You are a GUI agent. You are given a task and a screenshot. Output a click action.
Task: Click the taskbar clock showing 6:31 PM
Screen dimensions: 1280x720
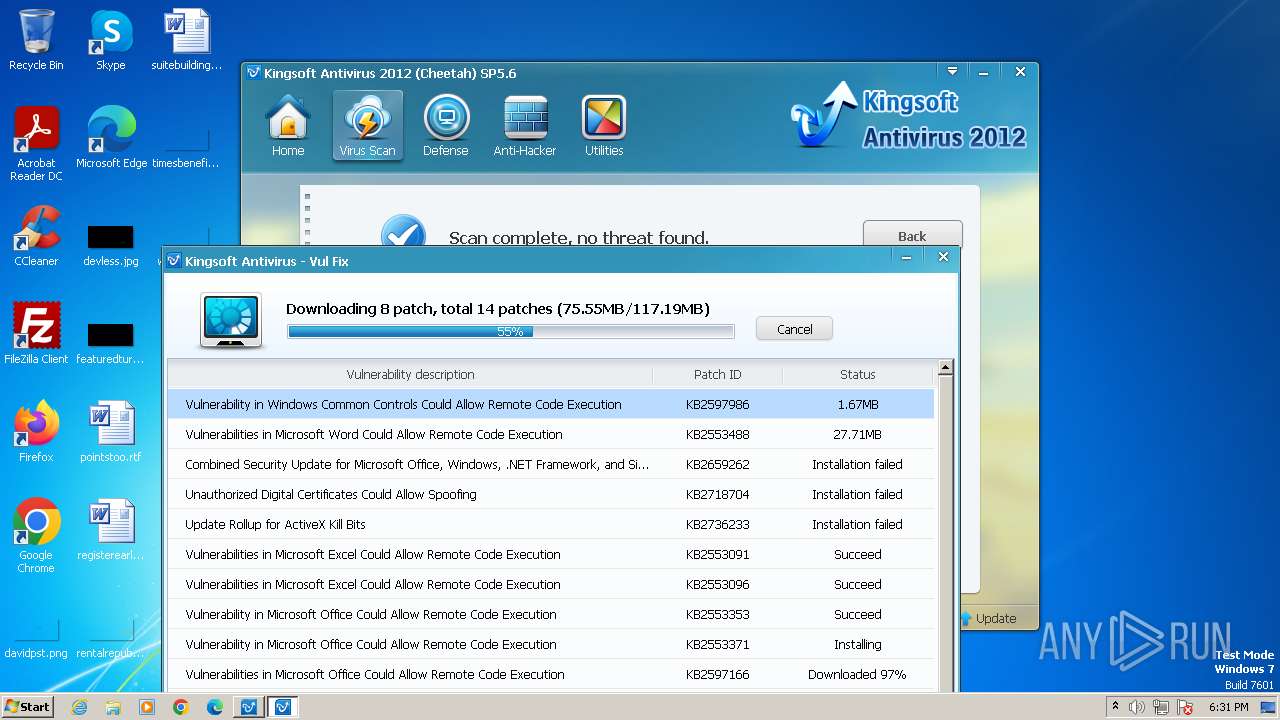point(1228,707)
